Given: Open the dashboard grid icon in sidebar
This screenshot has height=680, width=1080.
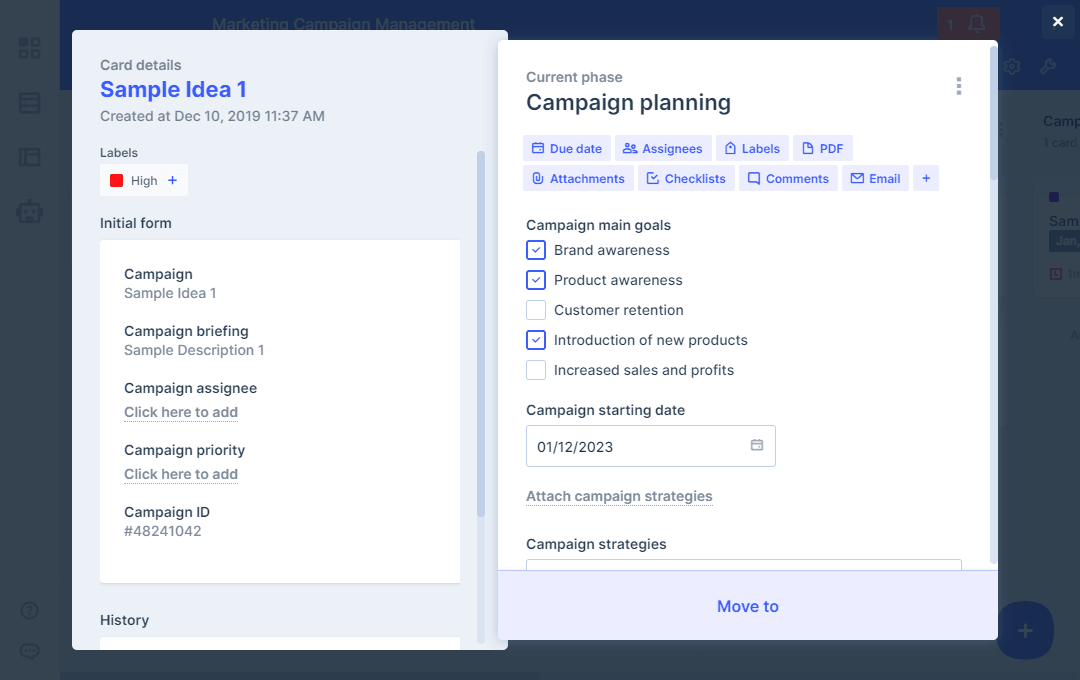Looking at the screenshot, I should [30, 48].
